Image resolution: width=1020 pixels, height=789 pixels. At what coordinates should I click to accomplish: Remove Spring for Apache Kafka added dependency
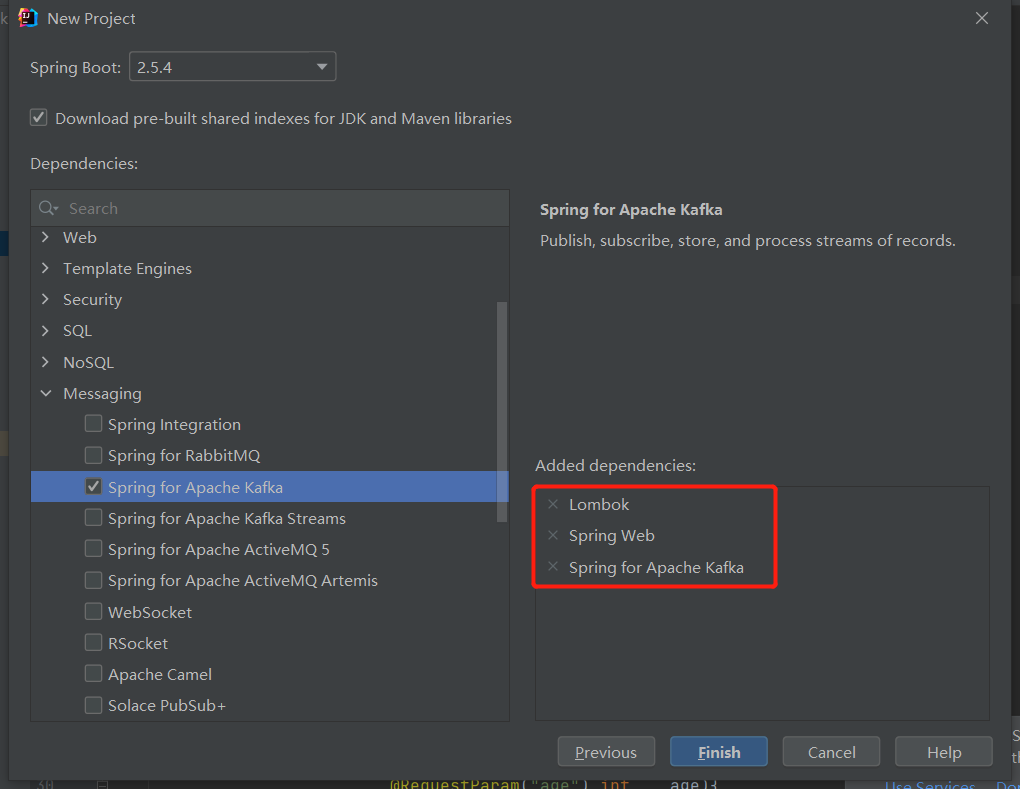pyautogui.click(x=553, y=567)
